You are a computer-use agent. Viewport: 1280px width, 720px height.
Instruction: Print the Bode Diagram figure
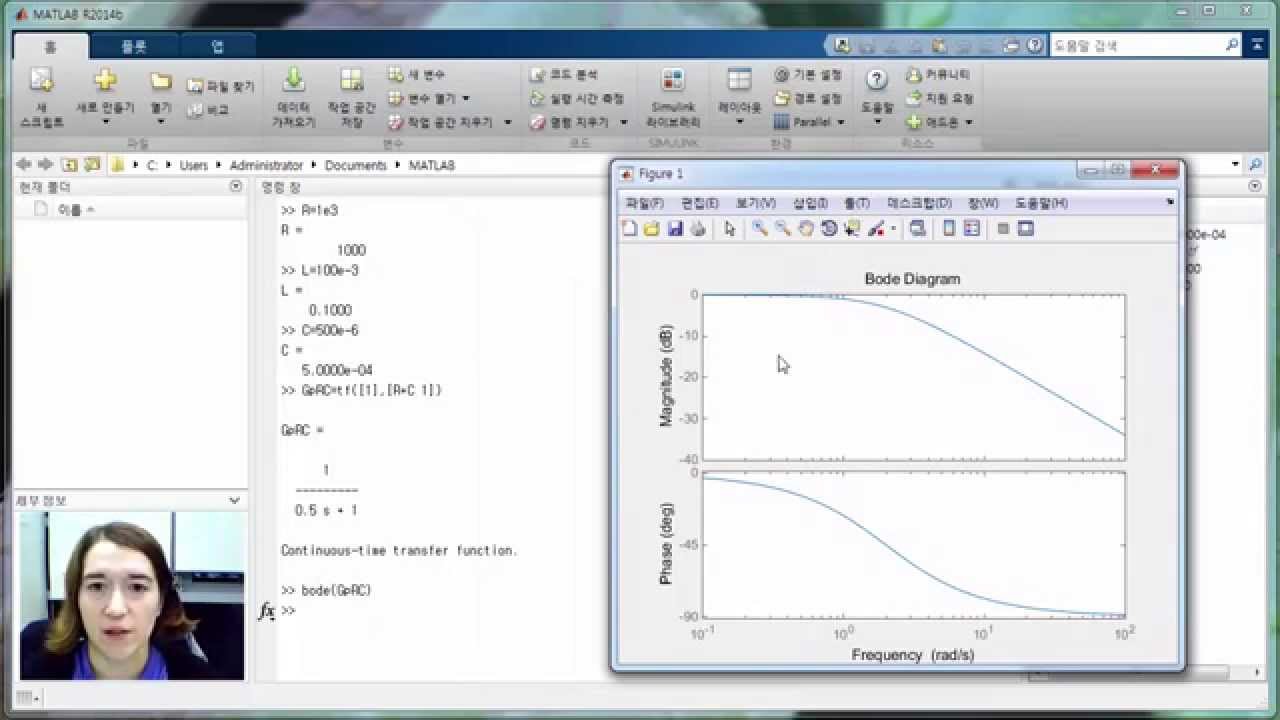[x=698, y=229]
